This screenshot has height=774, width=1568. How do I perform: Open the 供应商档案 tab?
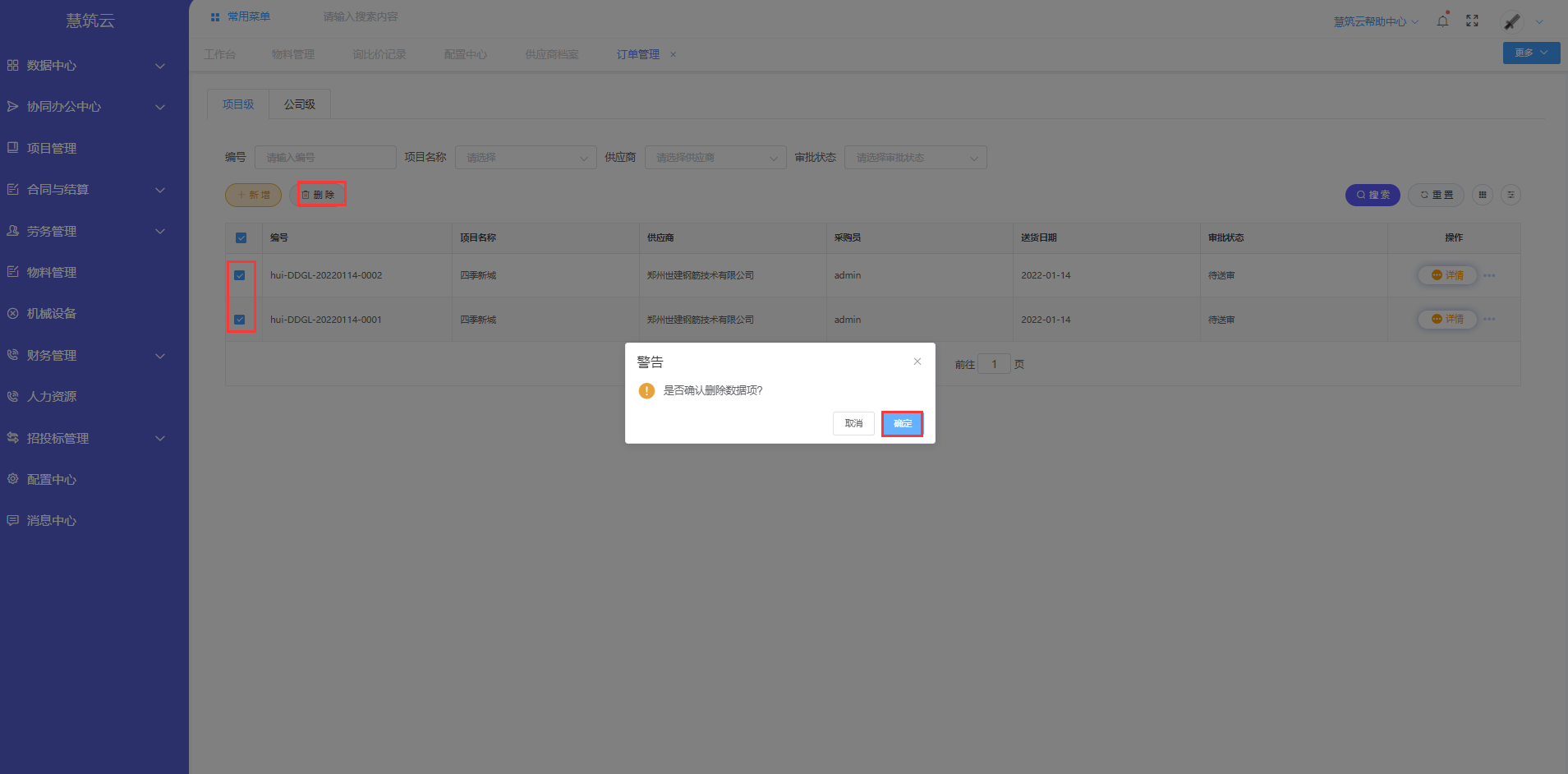(552, 54)
